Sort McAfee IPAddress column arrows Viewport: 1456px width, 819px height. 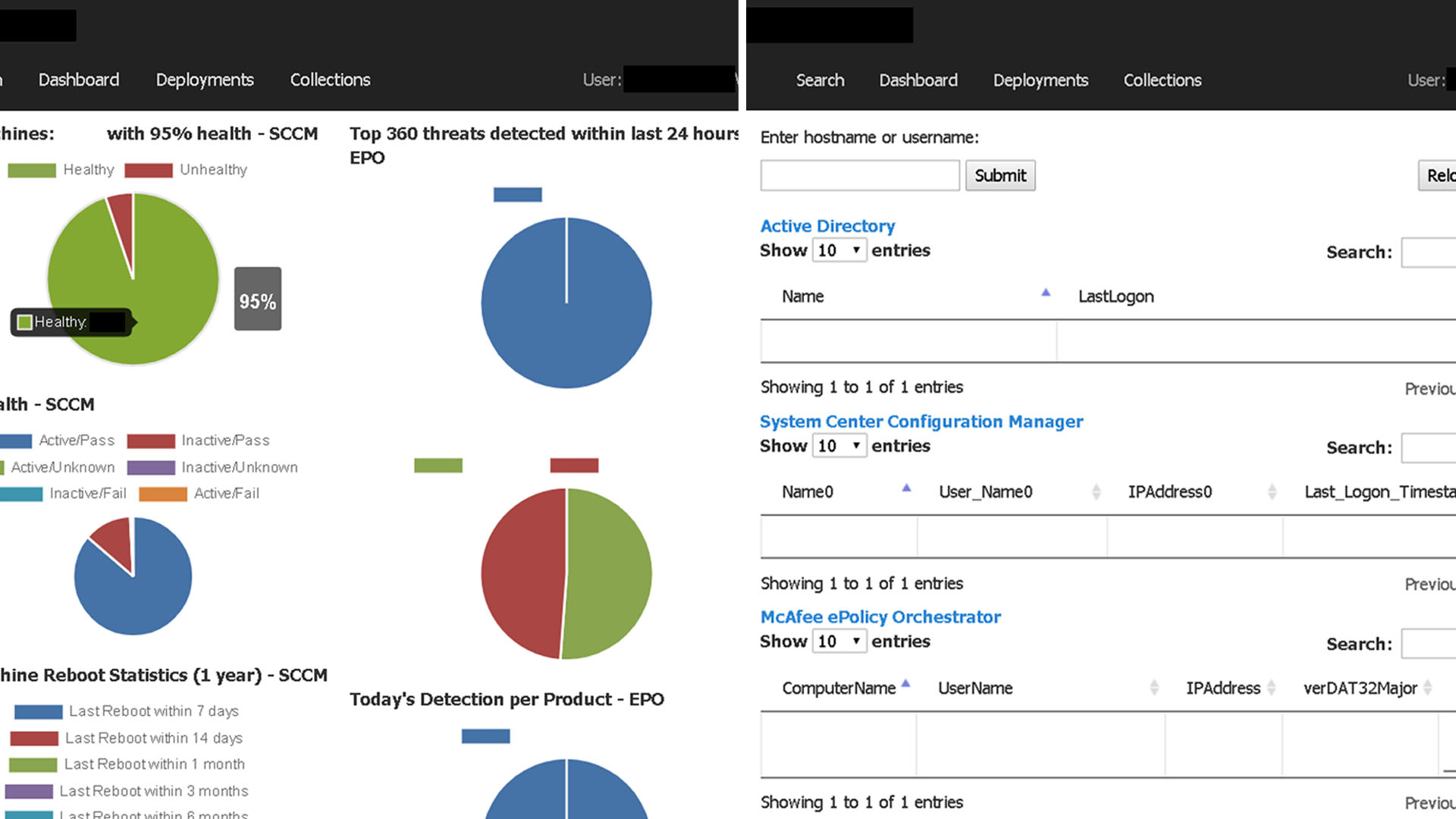[1272, 688]
